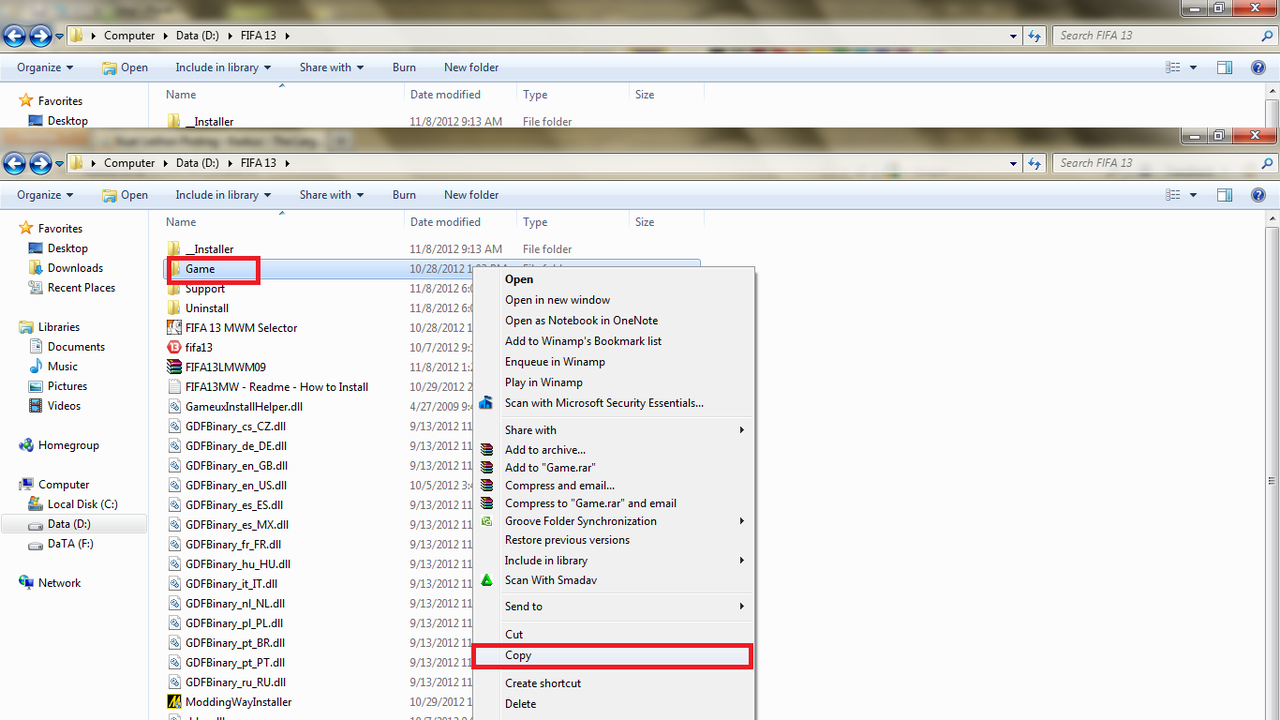Open Include in library toolbar dropdown, front window
This screenshot has height=720, width=1280.
click(223, 195)
